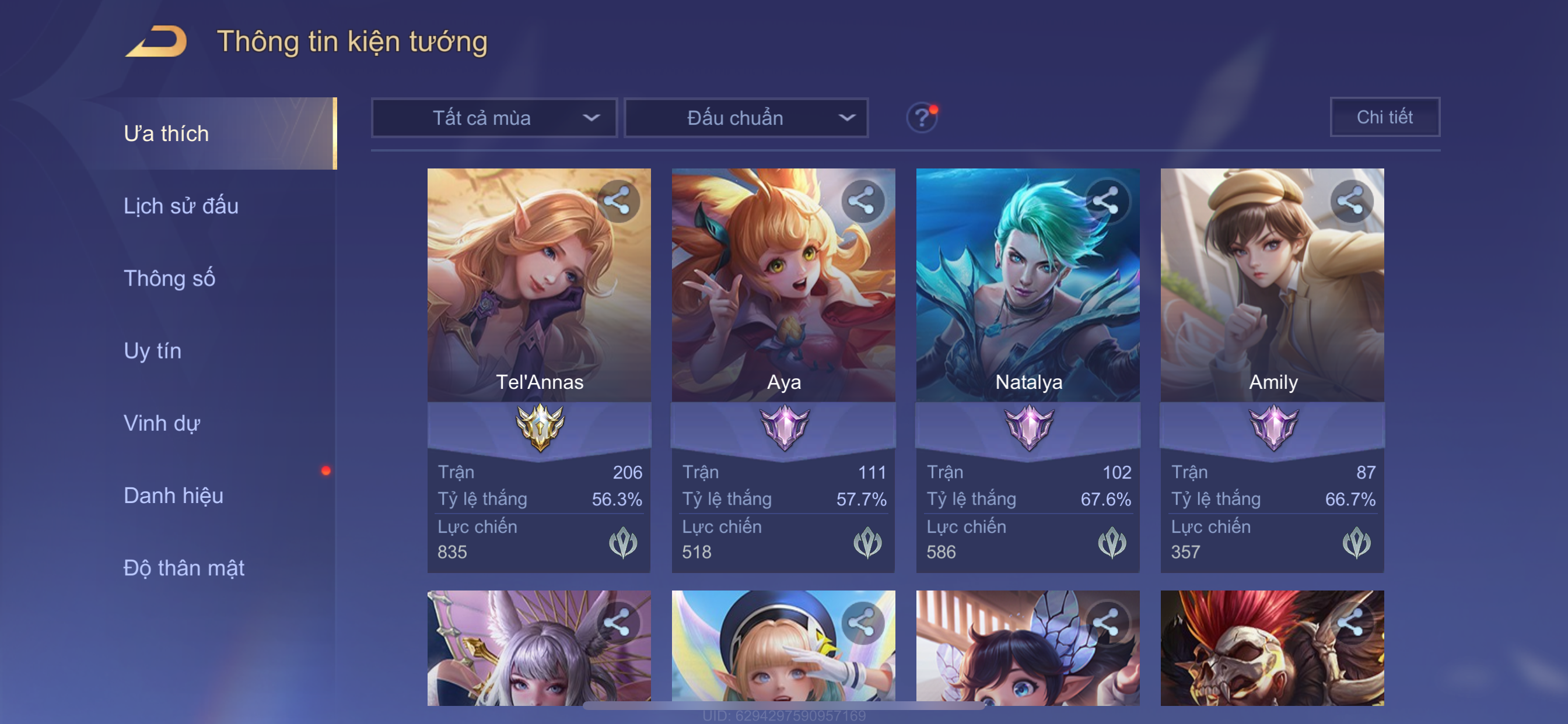Screen dimensions: 1568x724
Task: Click Natalya's Lực chiến leaf emblem
Action: (x=1112, y=542)
